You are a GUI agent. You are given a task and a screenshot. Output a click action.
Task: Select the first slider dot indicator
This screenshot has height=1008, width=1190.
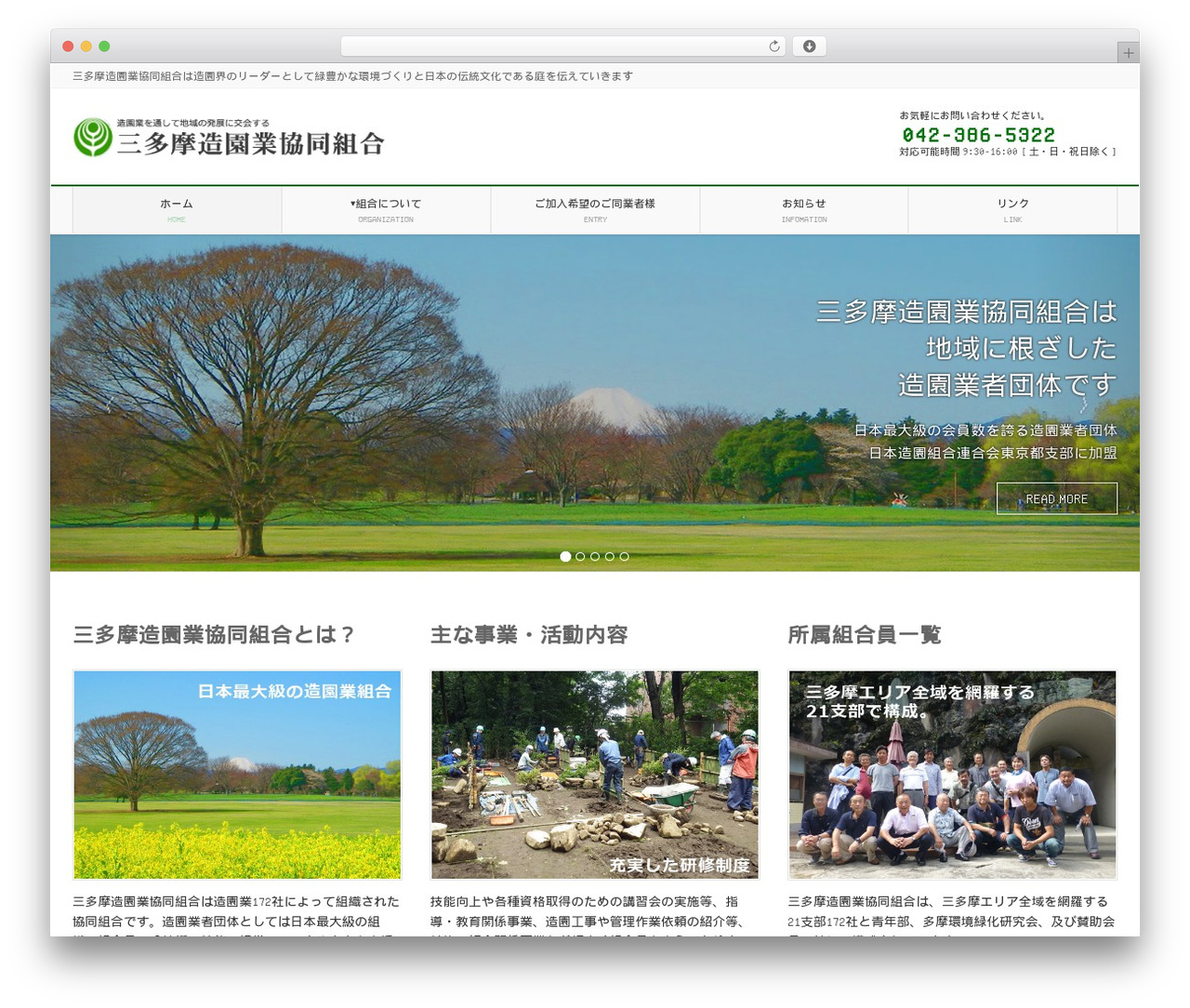[565, 556]
